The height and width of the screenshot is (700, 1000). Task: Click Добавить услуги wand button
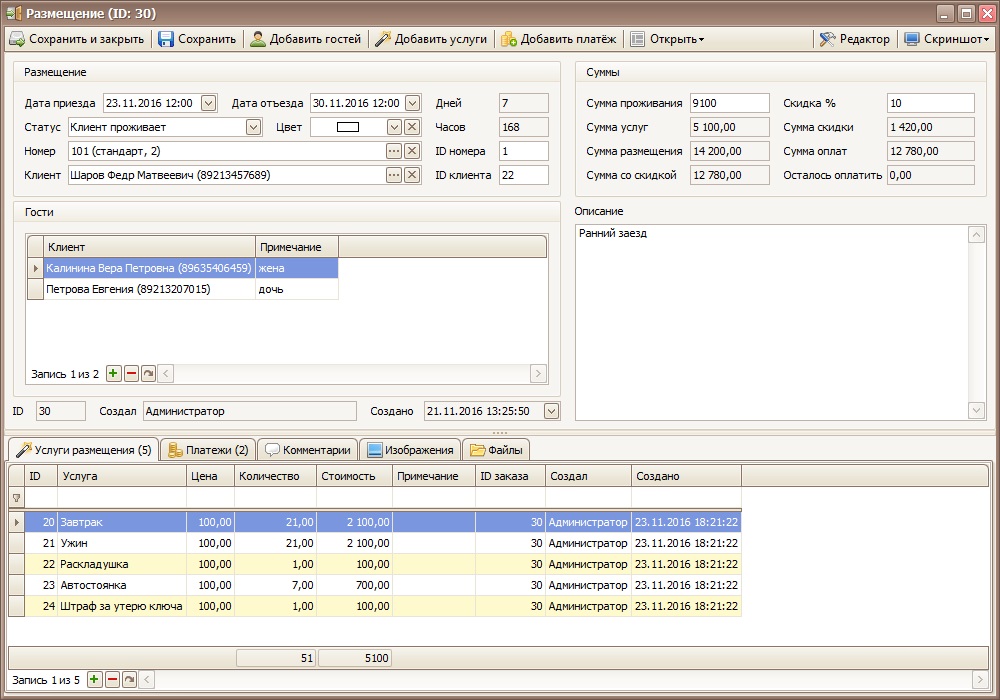tap(430, 39)
